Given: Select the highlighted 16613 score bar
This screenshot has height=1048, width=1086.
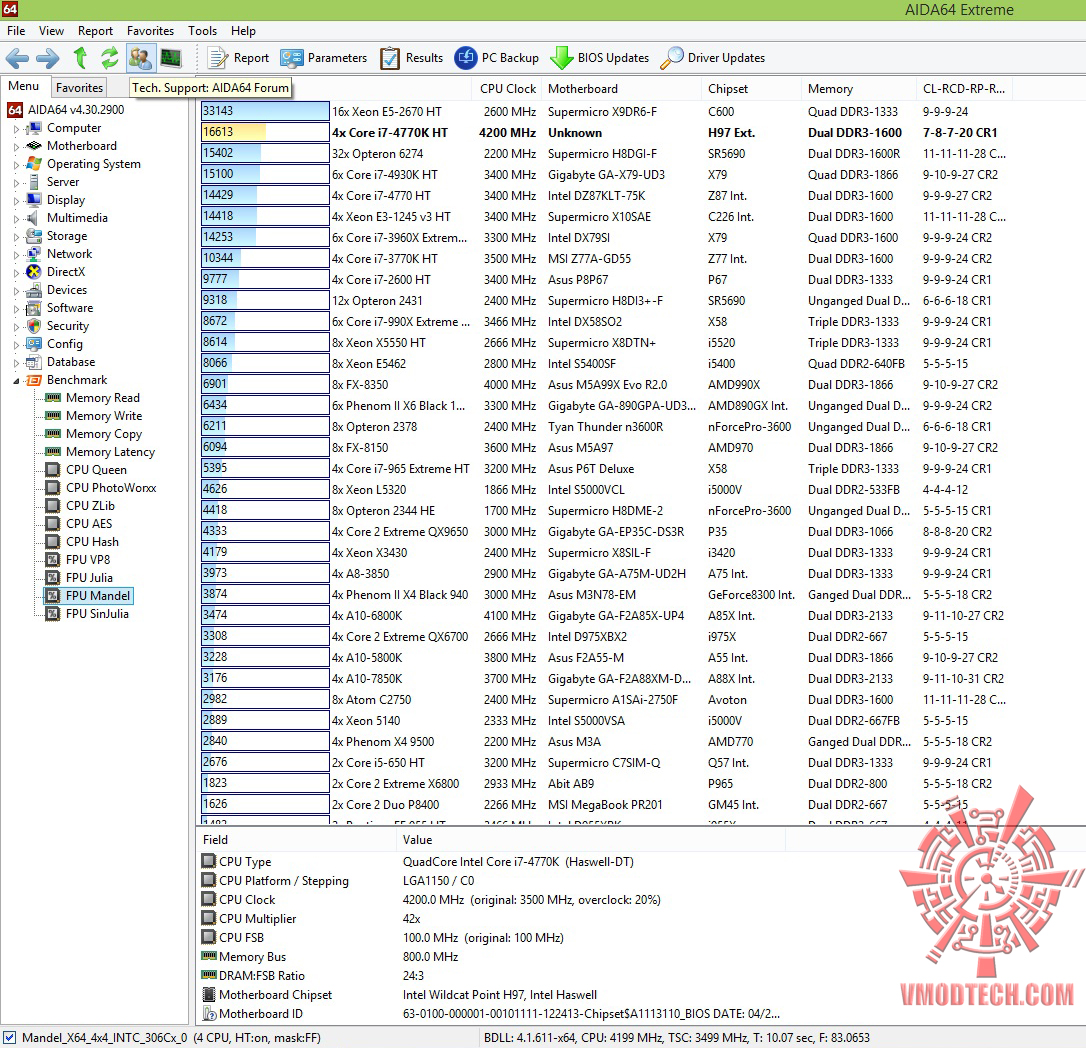Looking at the screenshot, I should click(265, 132).
